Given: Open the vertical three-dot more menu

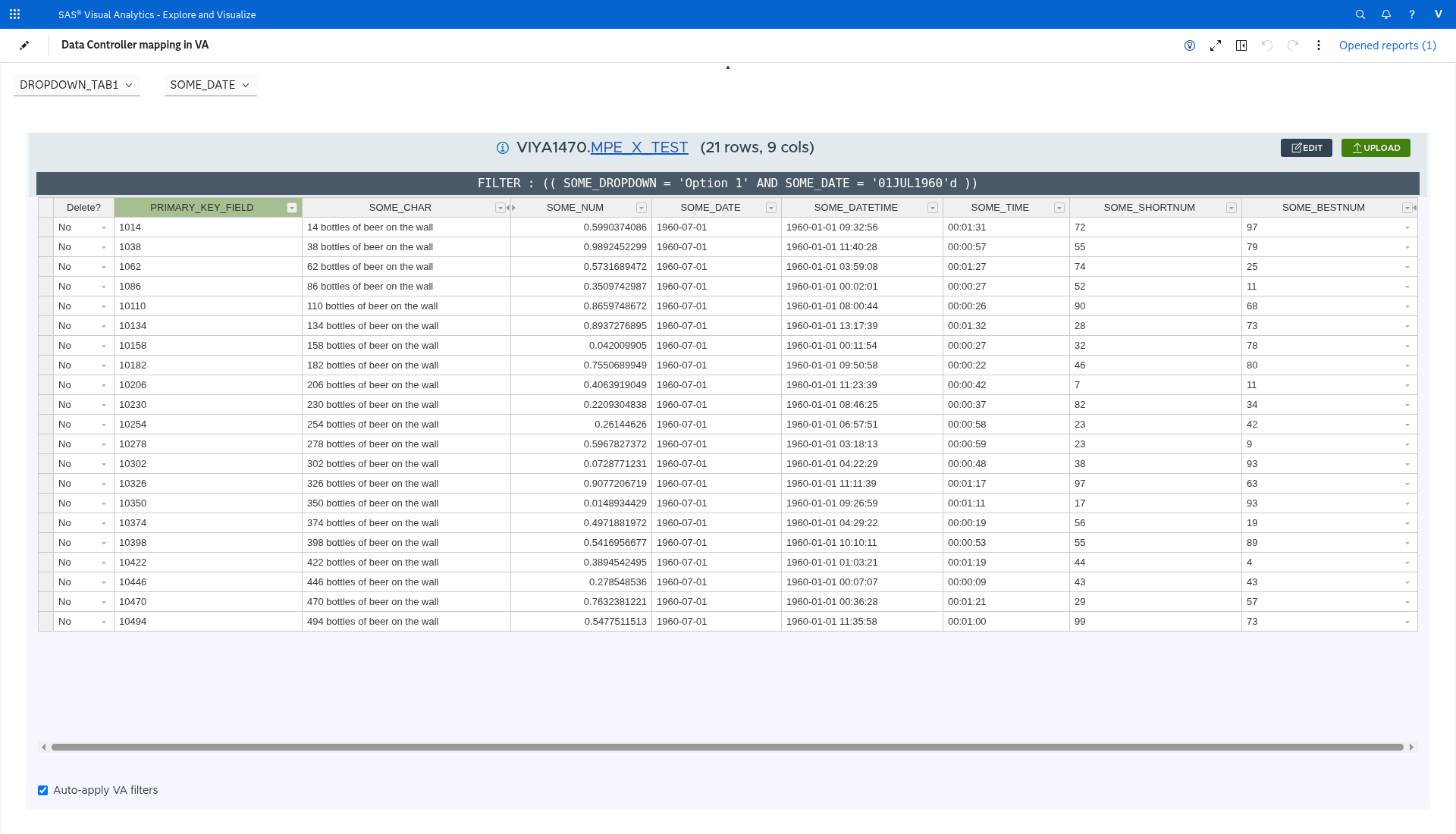Looking at the screenshot, I should [x=1319, y=45].
